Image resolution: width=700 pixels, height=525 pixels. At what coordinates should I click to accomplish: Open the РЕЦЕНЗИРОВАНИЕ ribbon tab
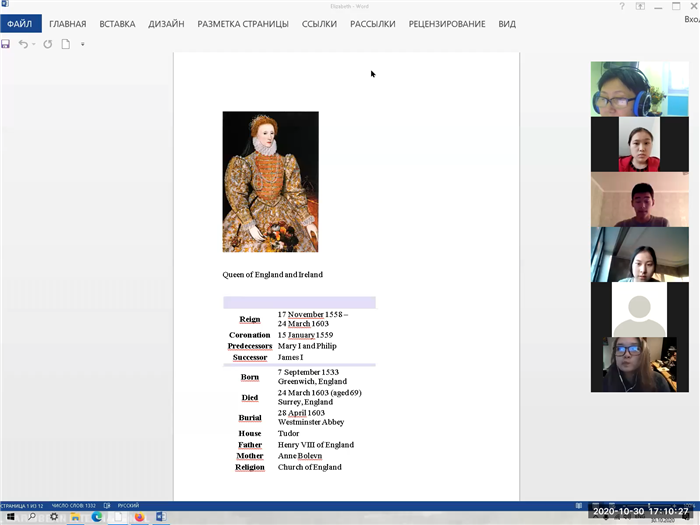tap(446, 24)
